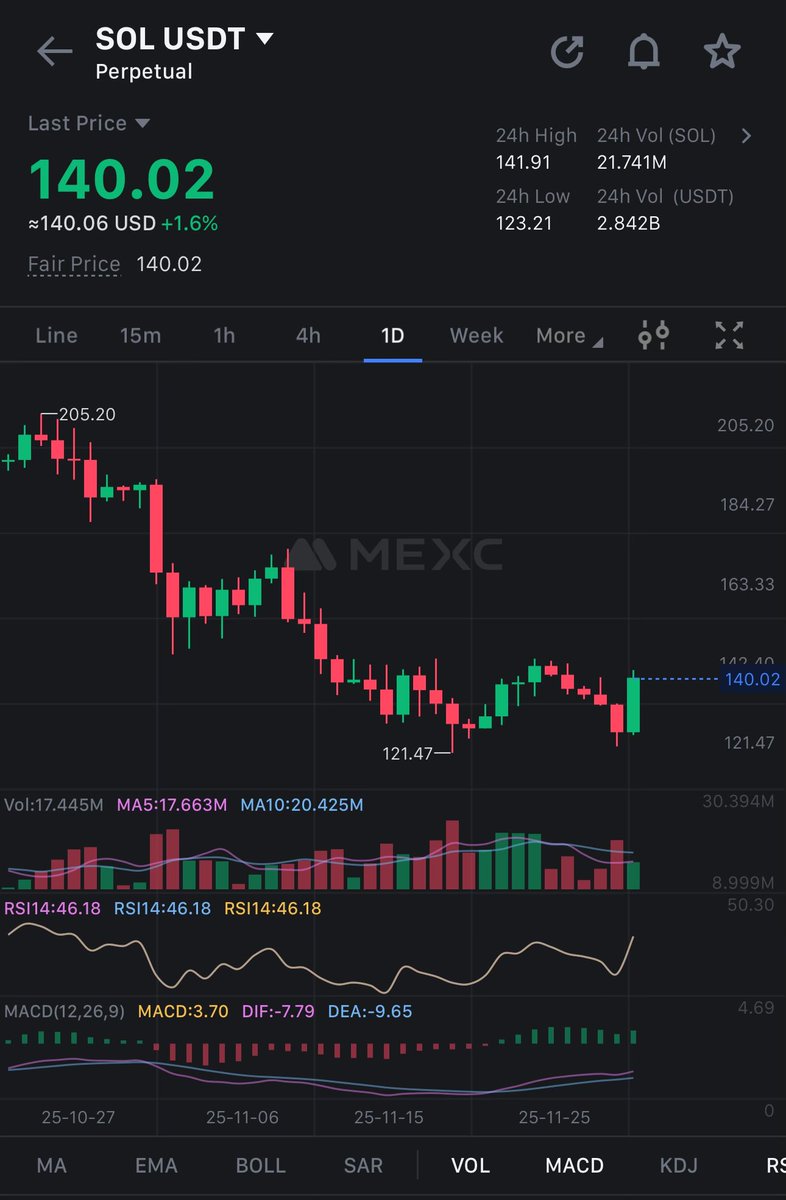The height and width of the screenshot is (1200, 786).
Task: Open the SOL USDT pair selector dropdown
Action: pyautogui.click(x=184, y=39)
